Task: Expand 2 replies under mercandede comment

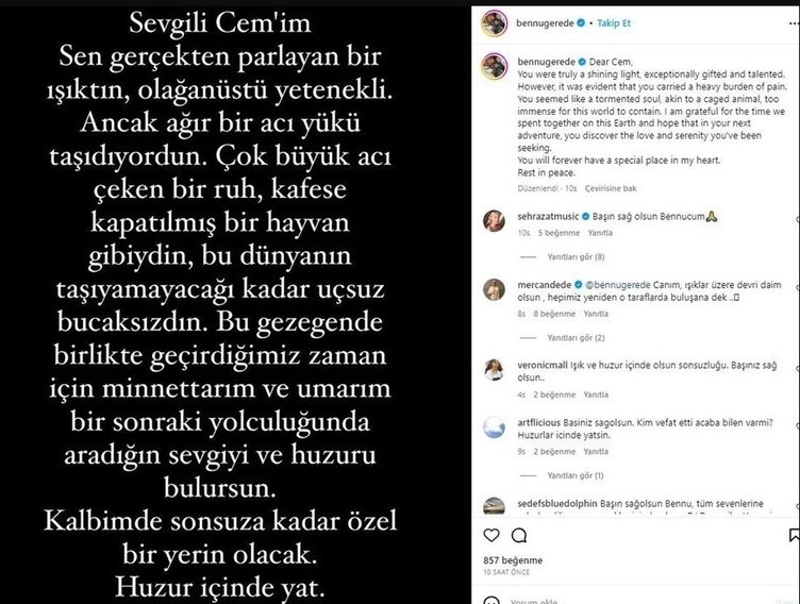Action: [x=576, y=338]
